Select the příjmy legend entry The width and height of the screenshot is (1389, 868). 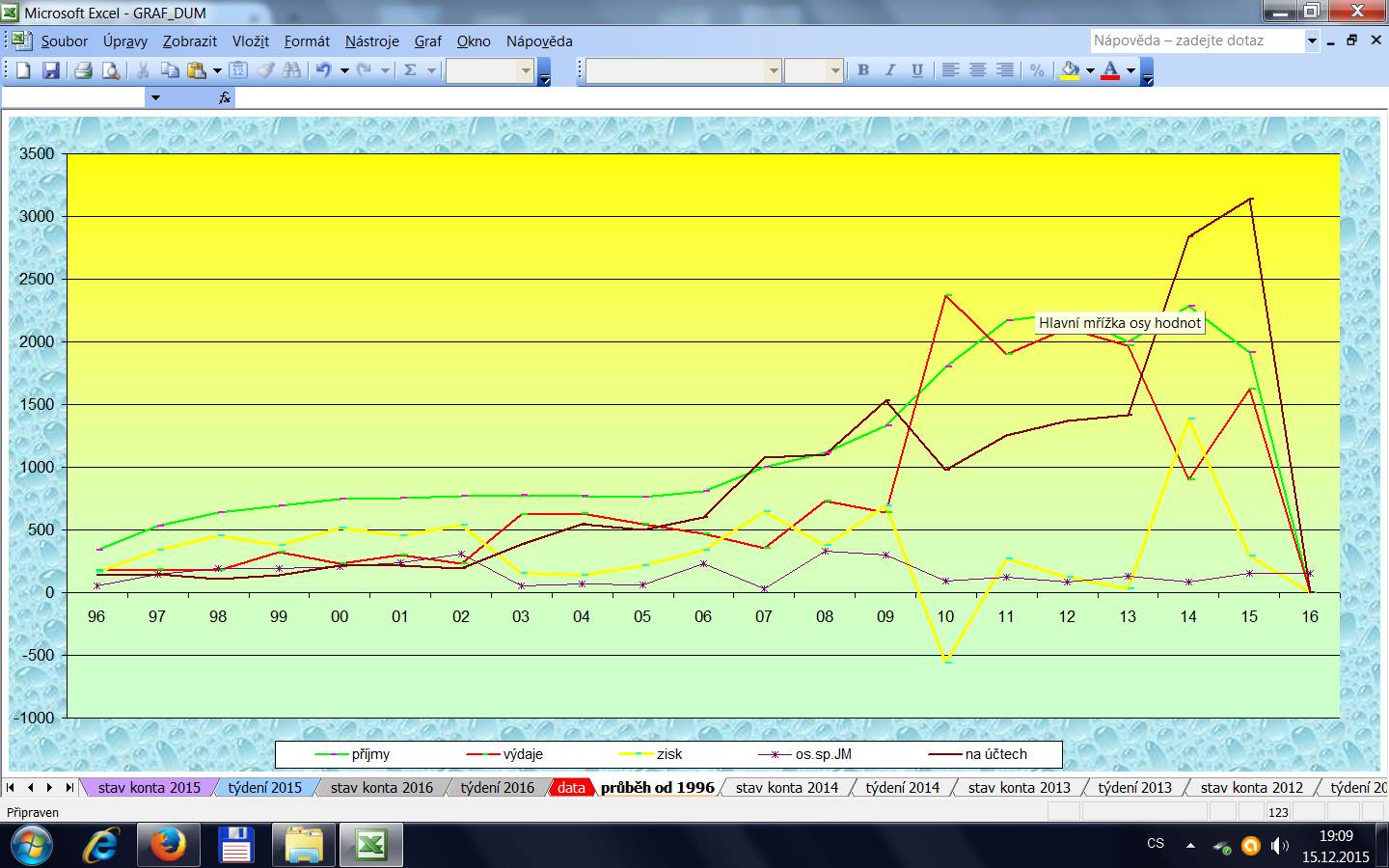[x=353, y=754]
